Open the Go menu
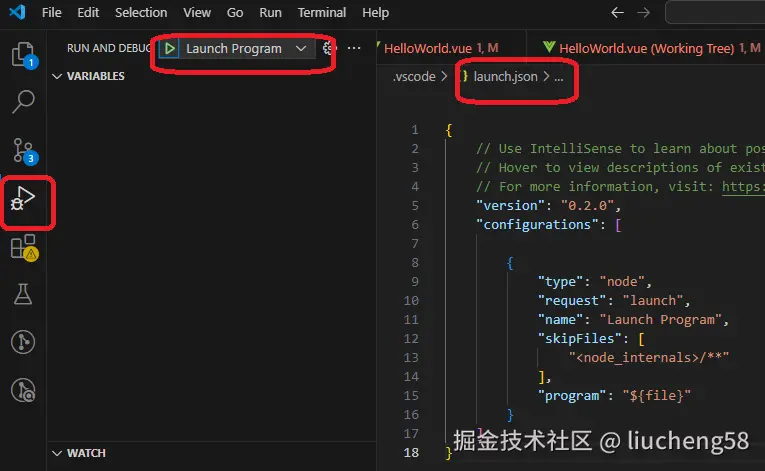Screen dimensions: 765x471 click(x=235, y=12)
